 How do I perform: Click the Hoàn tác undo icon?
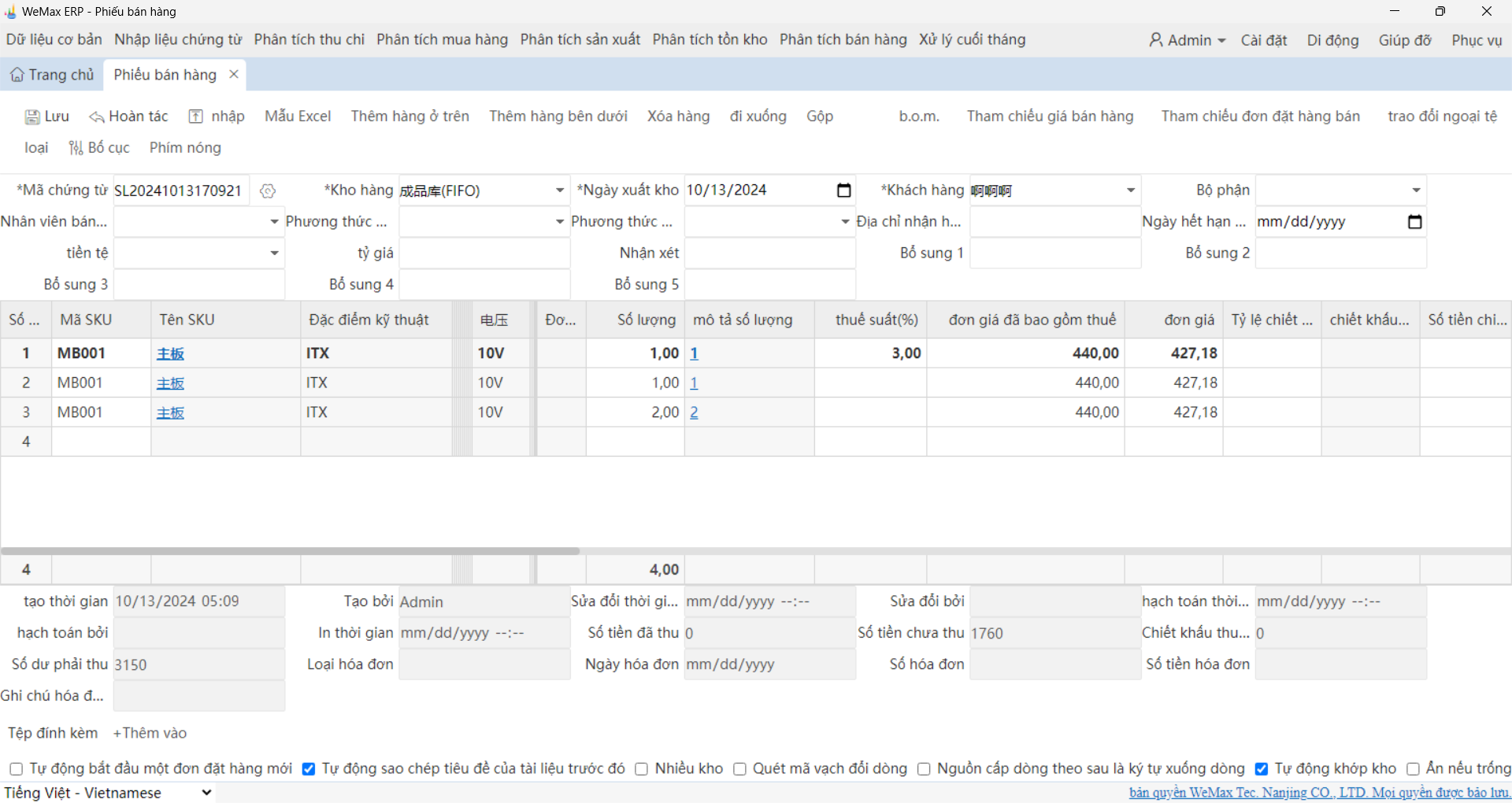pos(96,117)
